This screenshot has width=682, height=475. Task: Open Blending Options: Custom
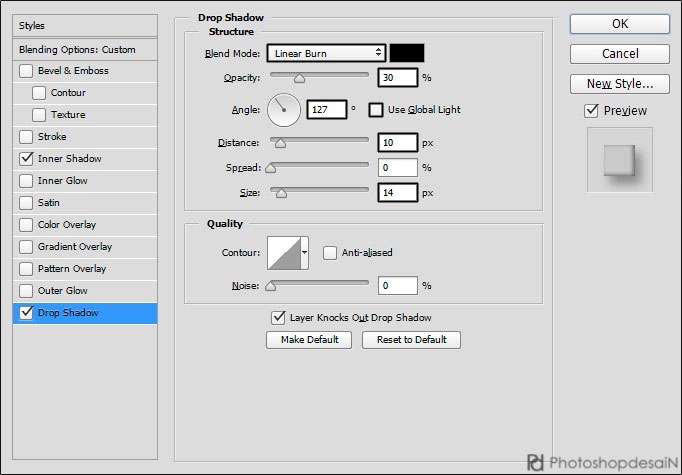pos(85,50)
